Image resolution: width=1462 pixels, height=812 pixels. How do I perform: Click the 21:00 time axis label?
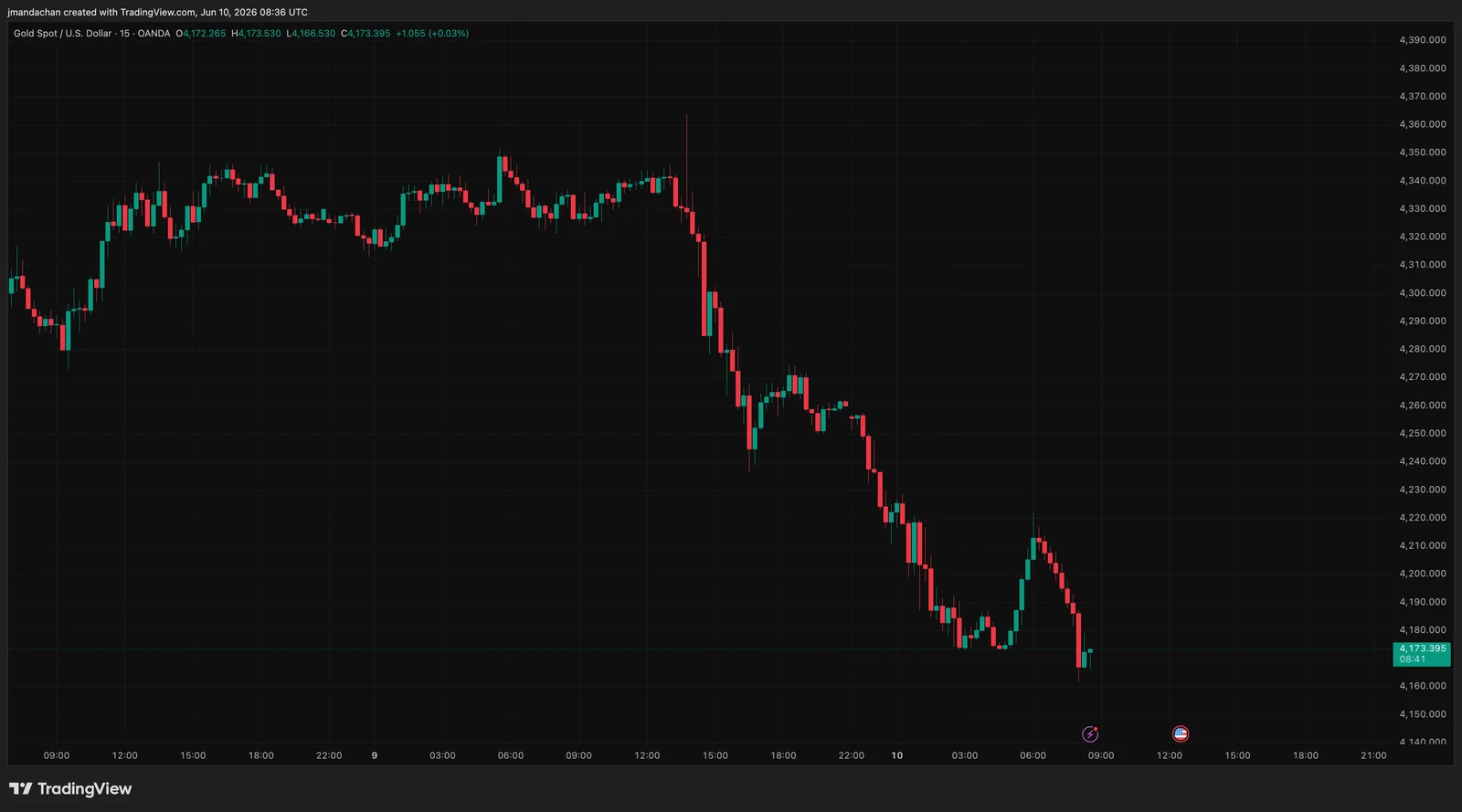coord(1373,755)
